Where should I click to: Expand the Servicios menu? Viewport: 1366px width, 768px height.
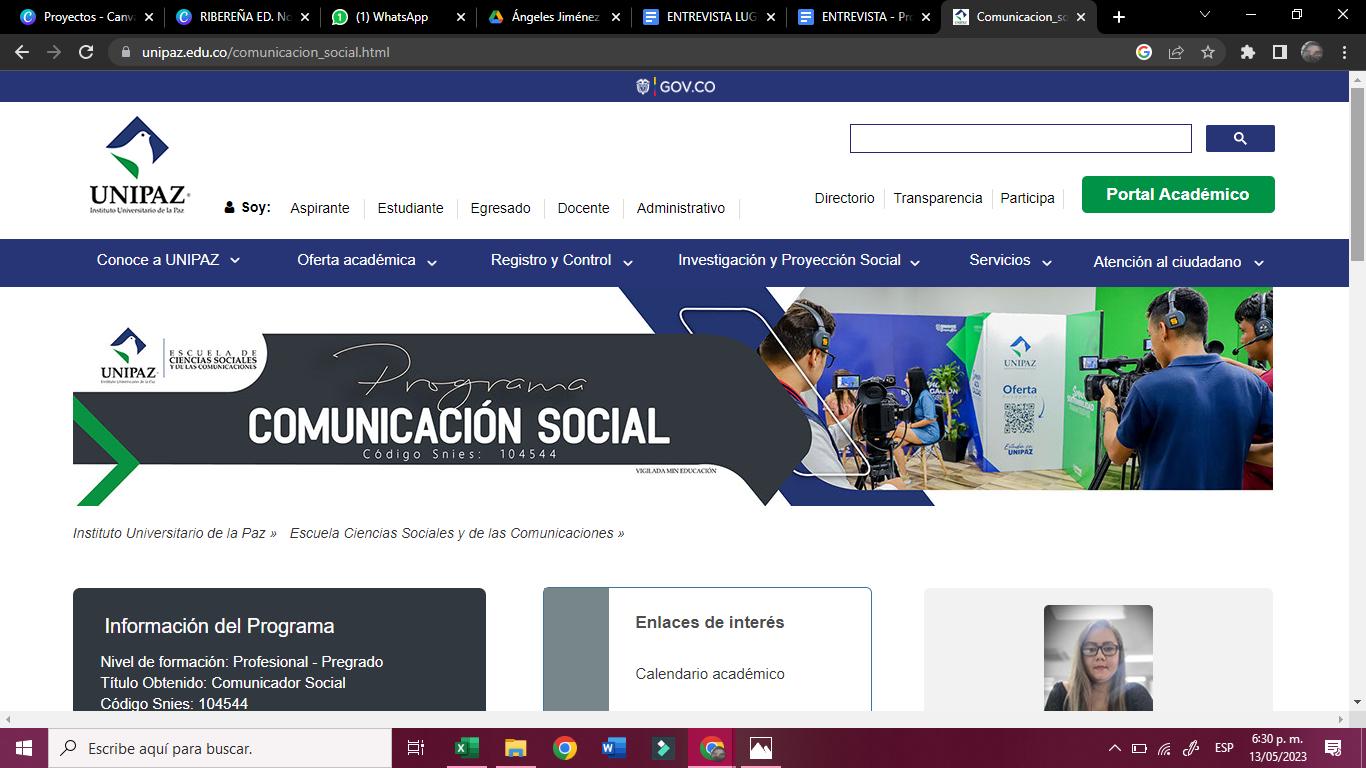click(1010, 260)
